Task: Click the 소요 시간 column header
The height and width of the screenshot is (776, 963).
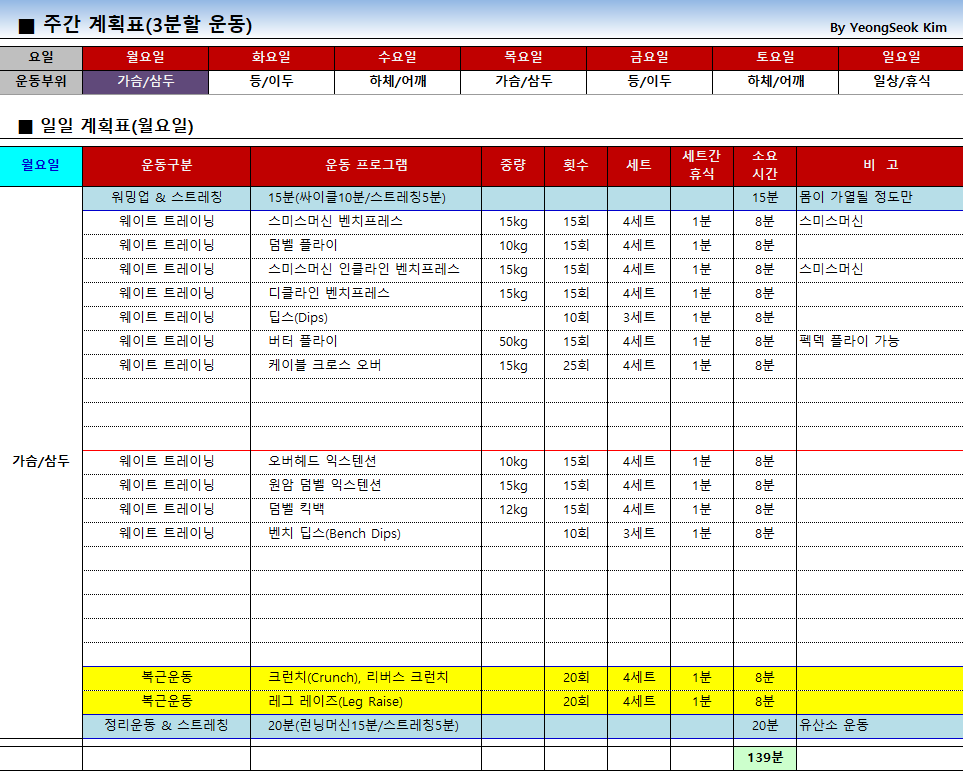Action: coord(765,166)
